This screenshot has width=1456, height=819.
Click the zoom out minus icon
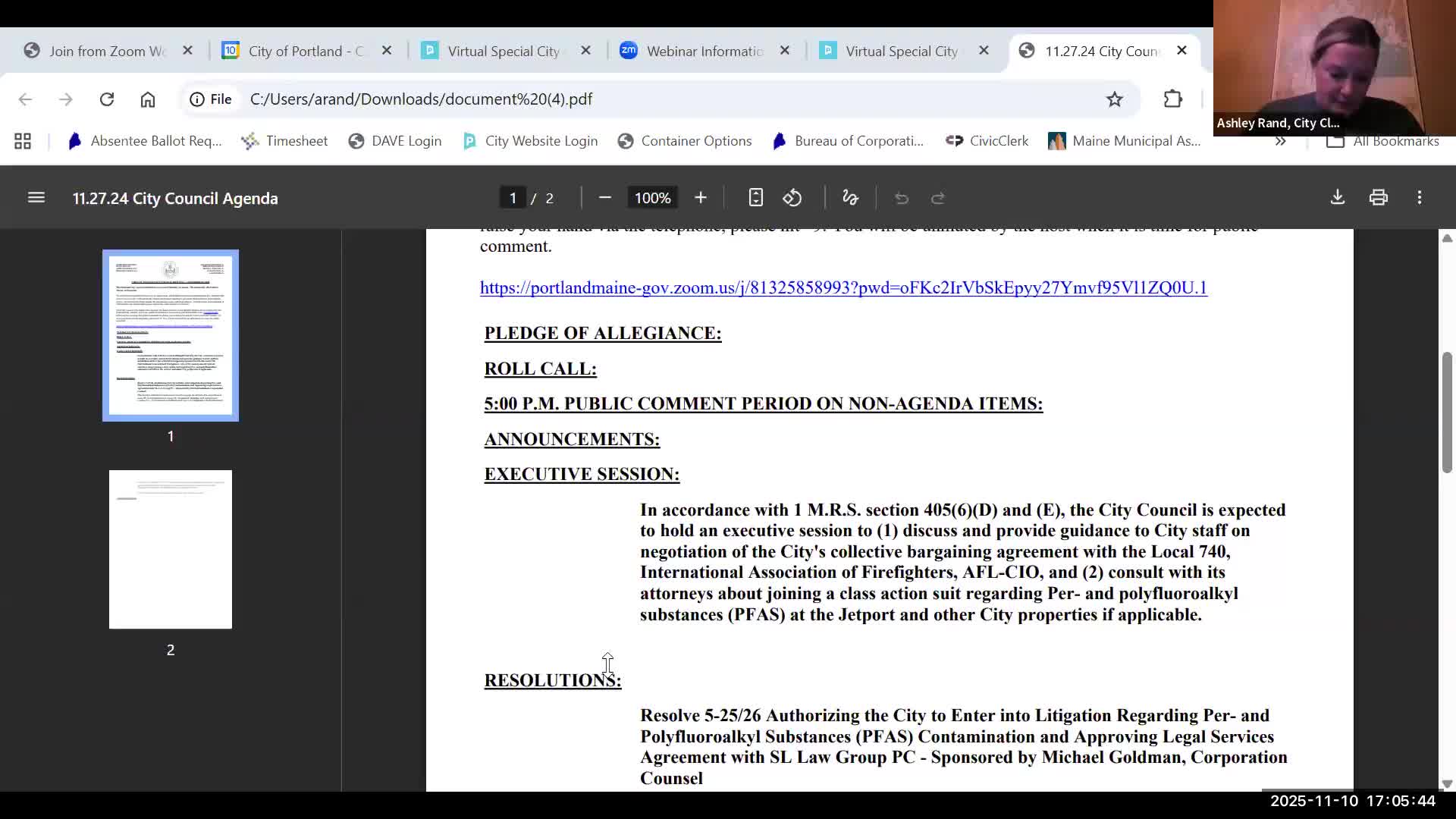604,198
